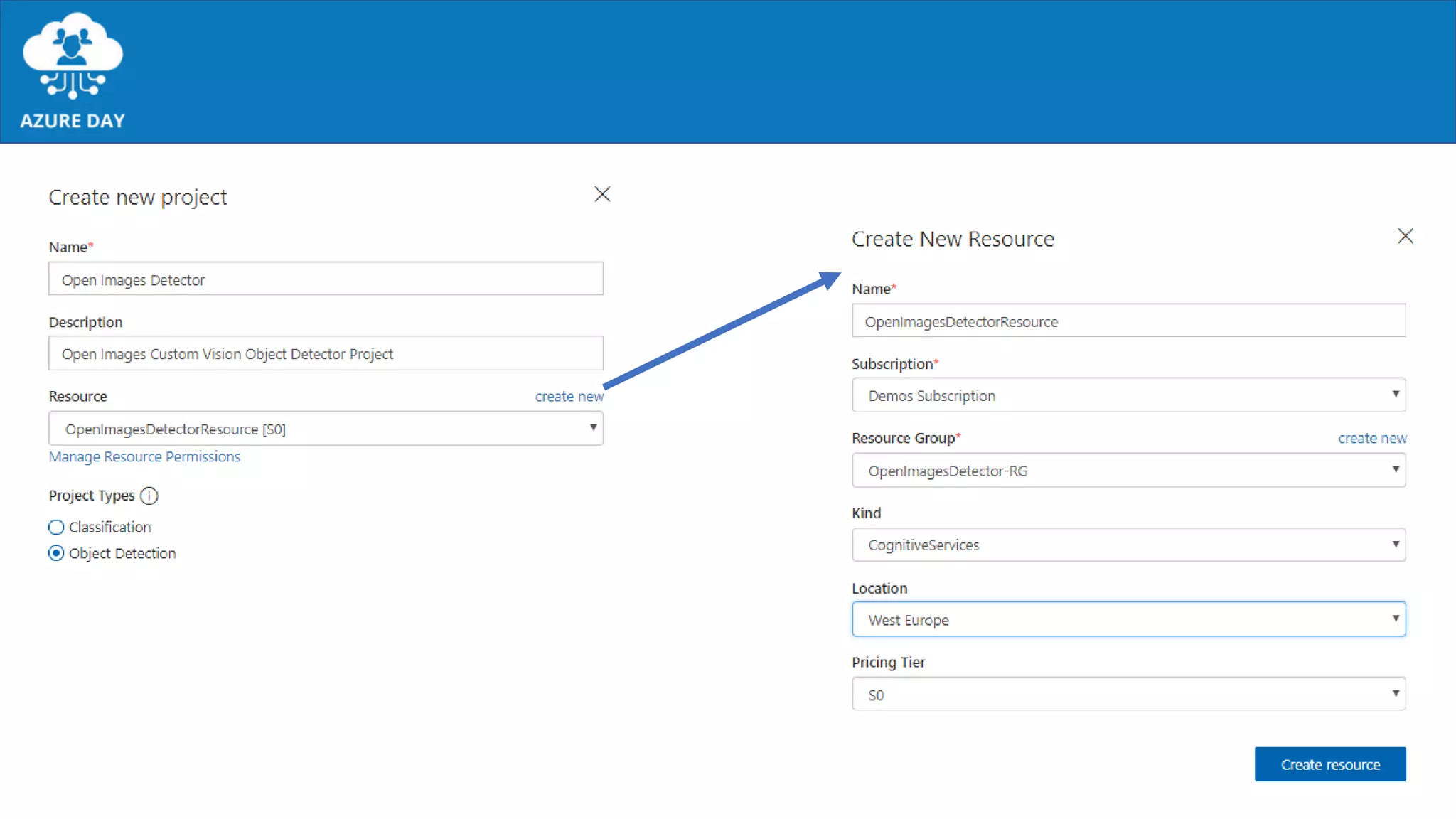Click the project Name input field
1456x819 pixels.
point(326,279)
